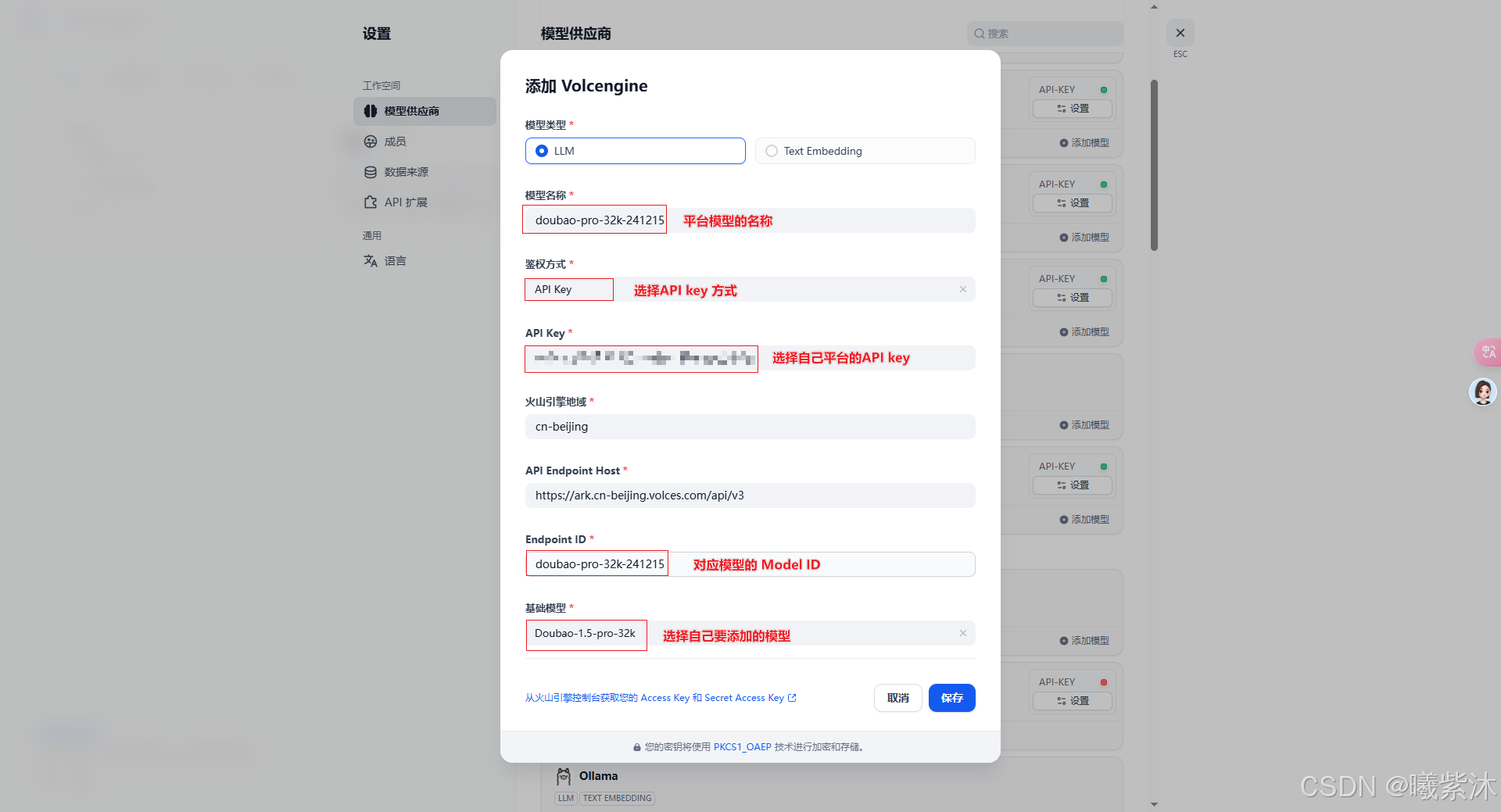Click 设置 in the second provider card
The image size is (1501, 812).
(1073, 203)
